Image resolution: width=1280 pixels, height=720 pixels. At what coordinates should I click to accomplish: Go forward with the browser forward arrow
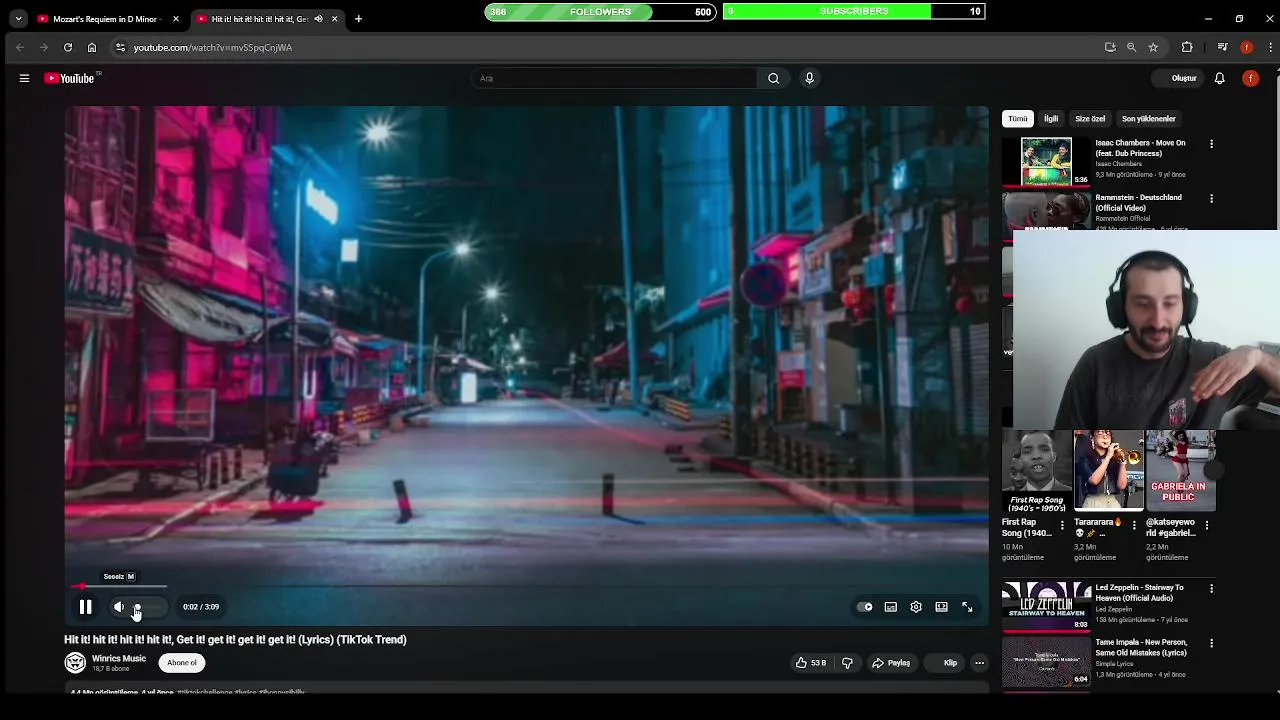[44, 47]
